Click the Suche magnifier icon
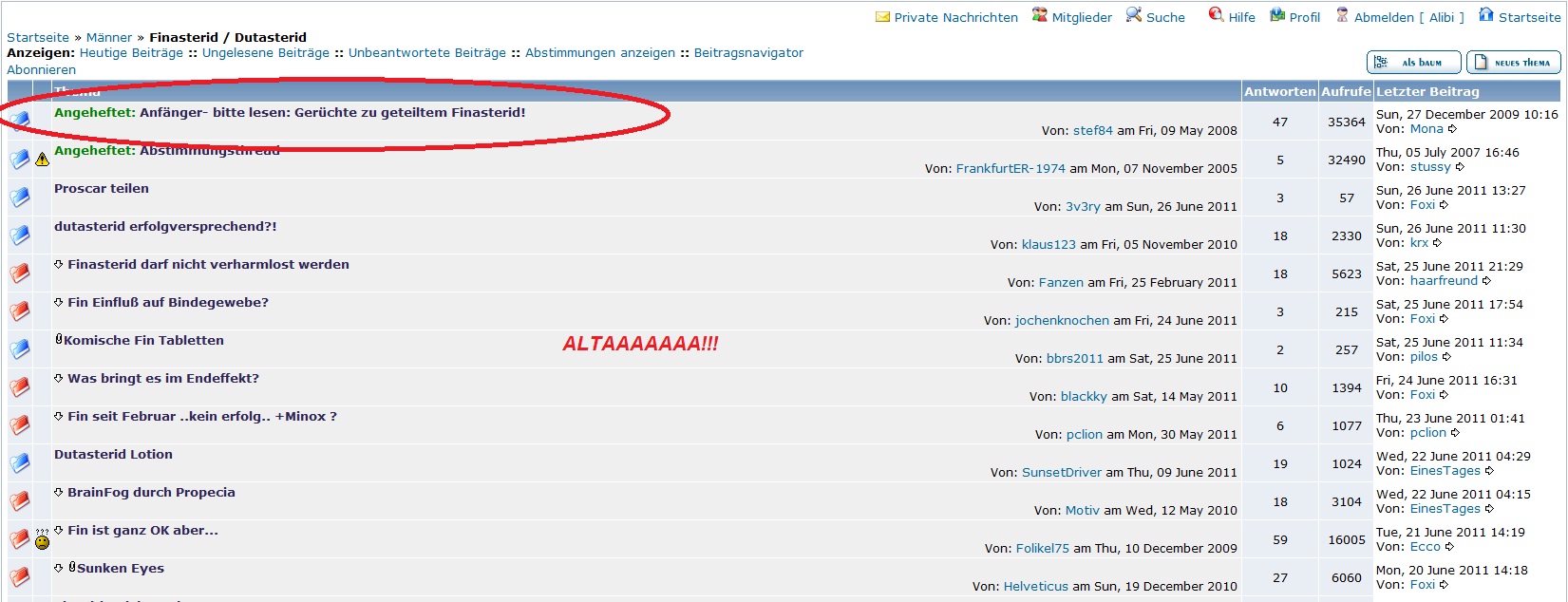Image resolution: width=1568 pixels, height=602 pixels. click(x=1134, y=15)
